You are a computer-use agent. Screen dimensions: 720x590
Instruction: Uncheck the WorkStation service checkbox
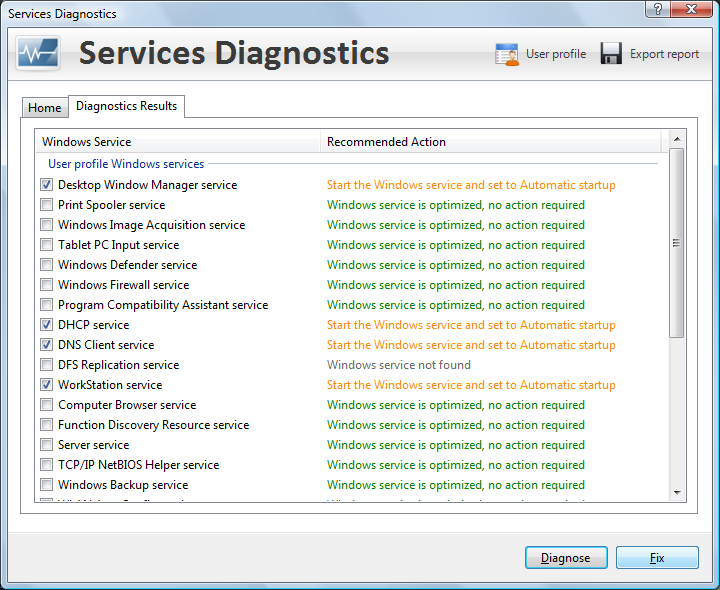pyautogui.click(x=46, y=385)
